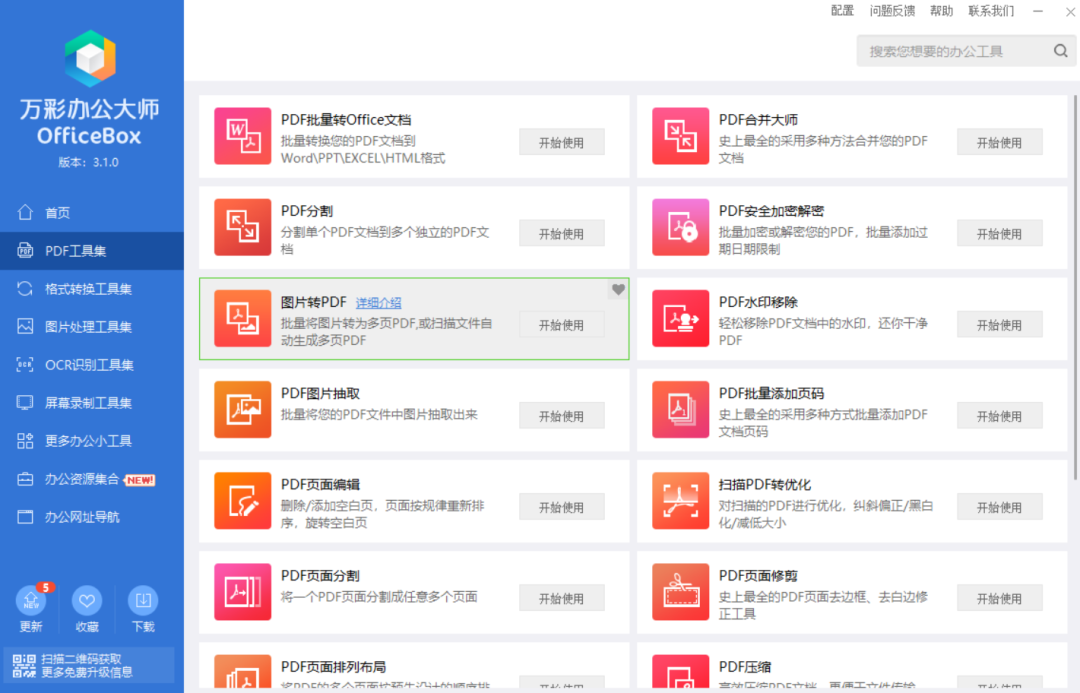The image size is (1080, 693).
Task: Start PDF批量转Office文档 with 开始使用
Action: (x=561, y=143)
